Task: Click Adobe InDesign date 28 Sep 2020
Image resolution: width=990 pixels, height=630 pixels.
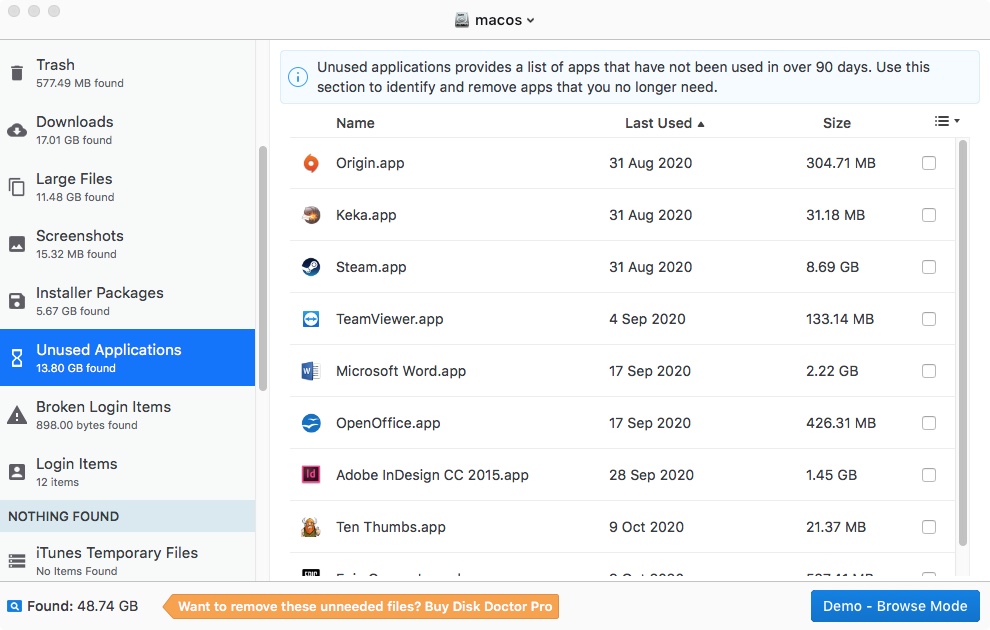Action: (x=651, y=475)
